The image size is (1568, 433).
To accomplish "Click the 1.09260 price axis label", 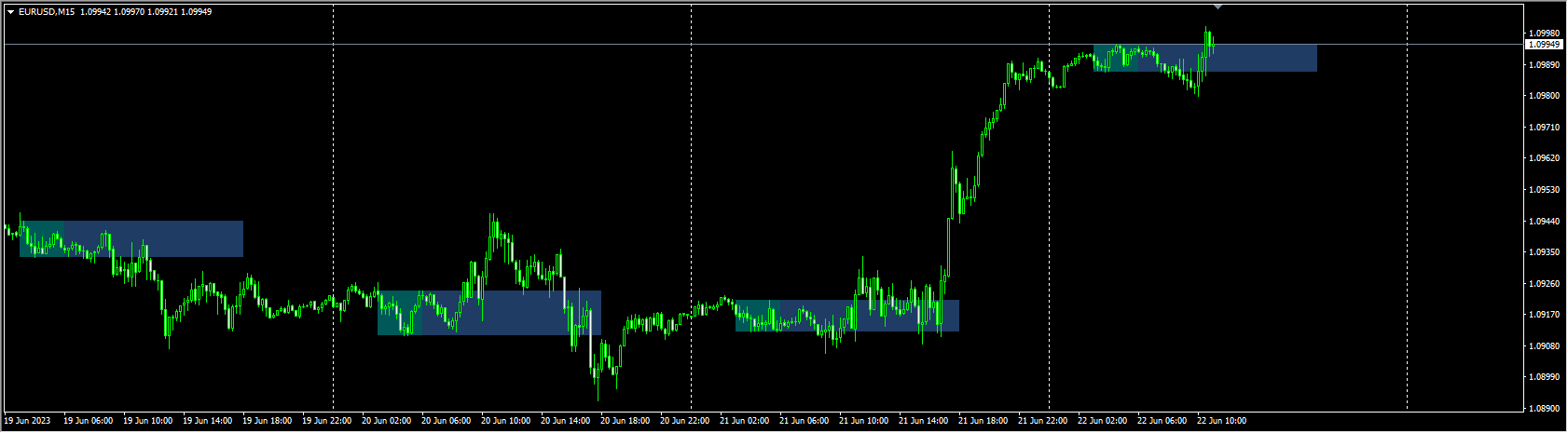I will [1545, 284].
